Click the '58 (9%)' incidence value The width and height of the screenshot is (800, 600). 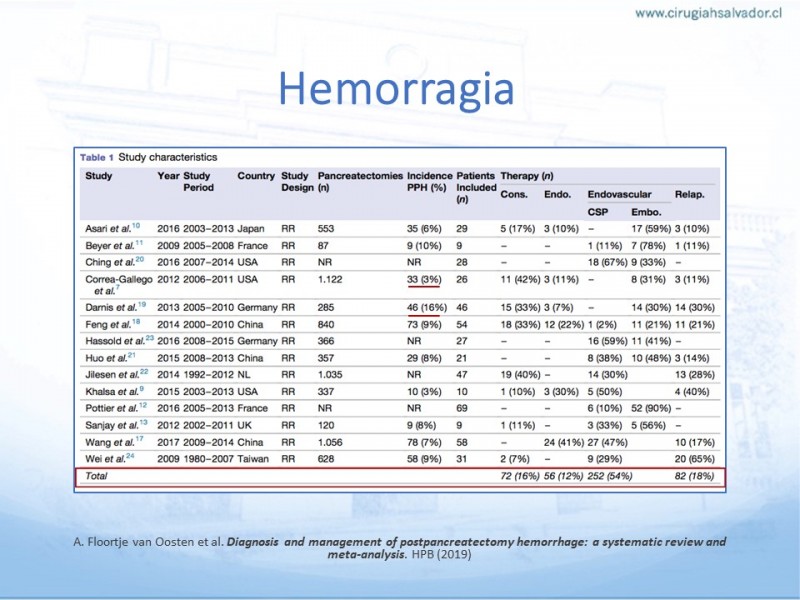click(x=424, y=459)
